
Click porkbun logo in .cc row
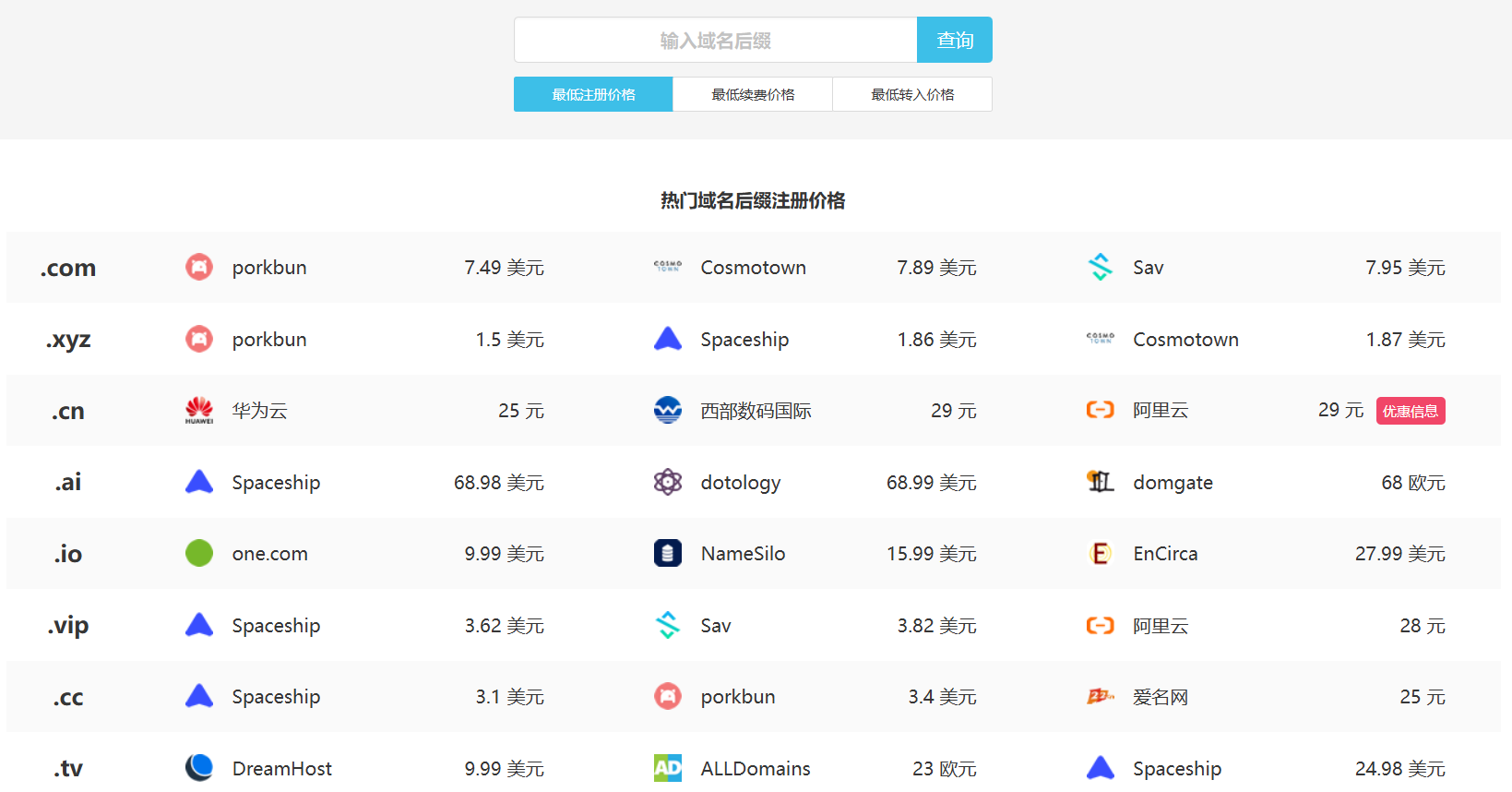(x=668, y=696)
